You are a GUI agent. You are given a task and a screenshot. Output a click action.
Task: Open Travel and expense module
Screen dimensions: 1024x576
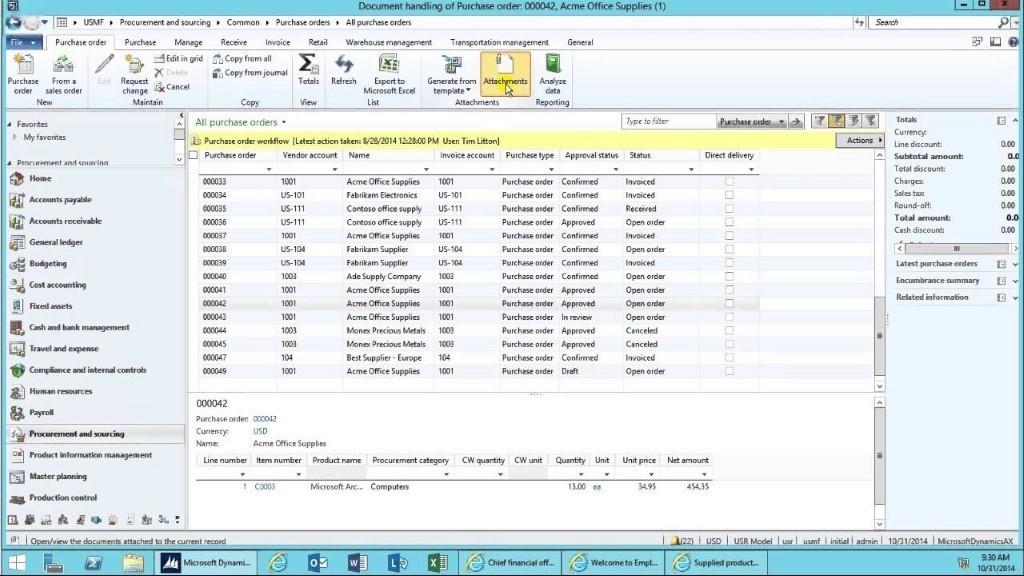click(x=63, y=349)
